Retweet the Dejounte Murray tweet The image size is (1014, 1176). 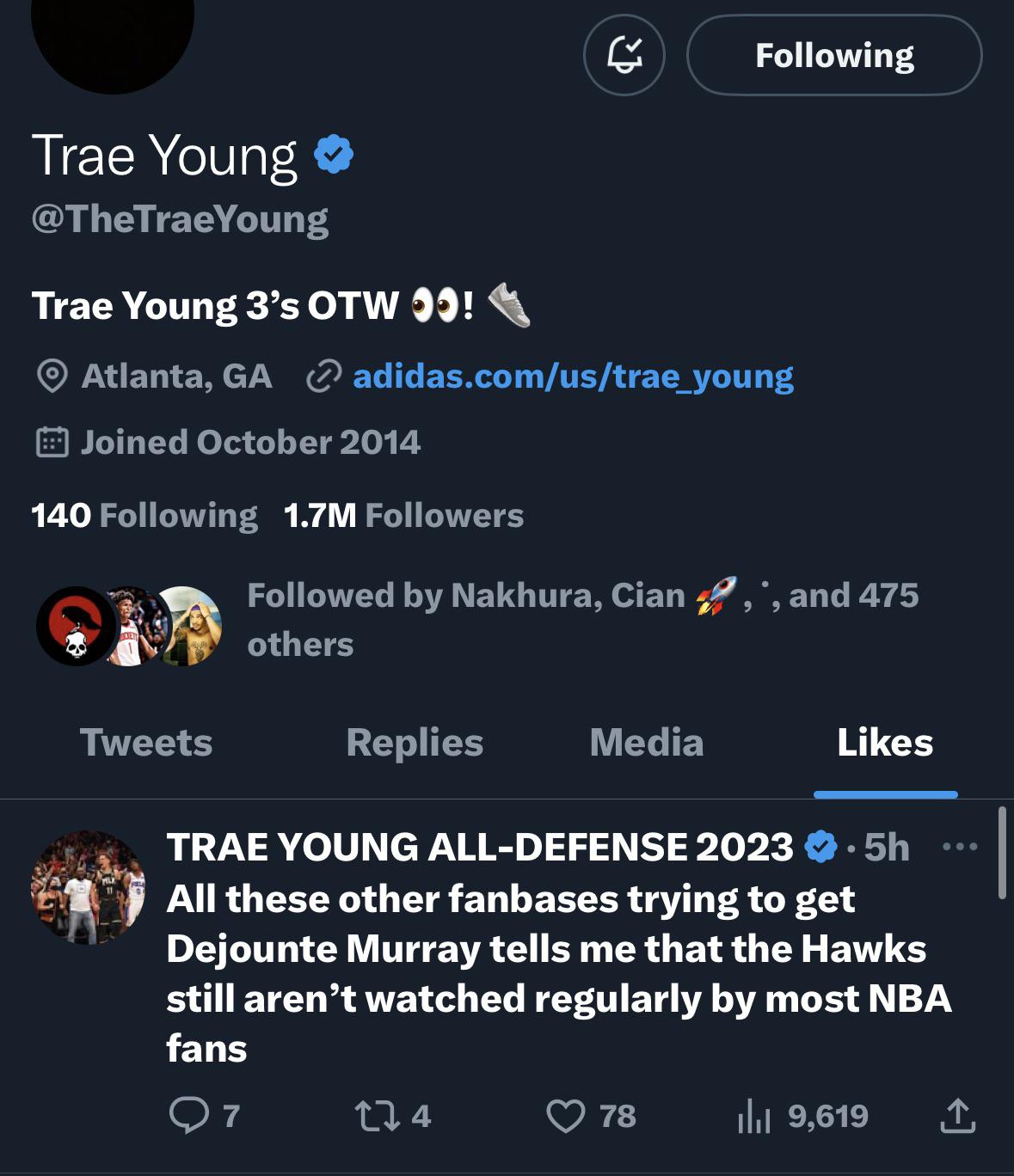(x=378, y=1116)
